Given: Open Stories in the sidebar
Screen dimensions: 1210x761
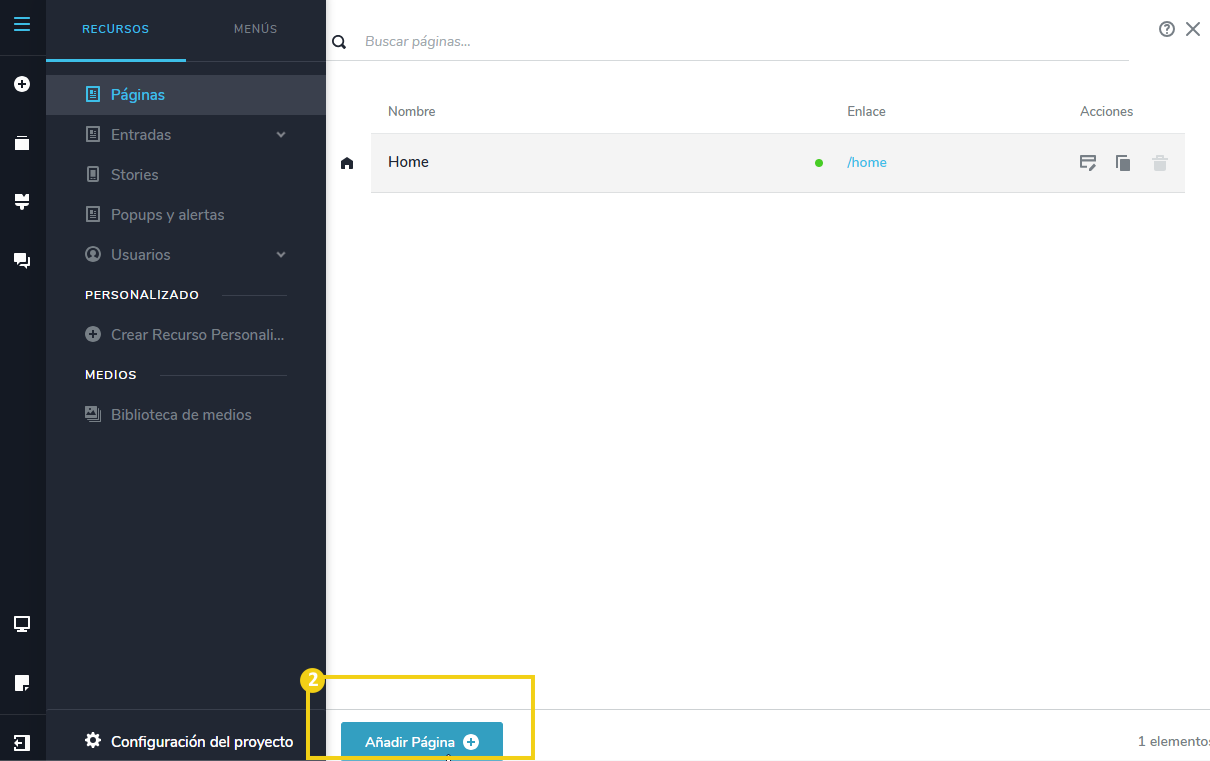Looking at the screenshot, I should tap(186, 175).
